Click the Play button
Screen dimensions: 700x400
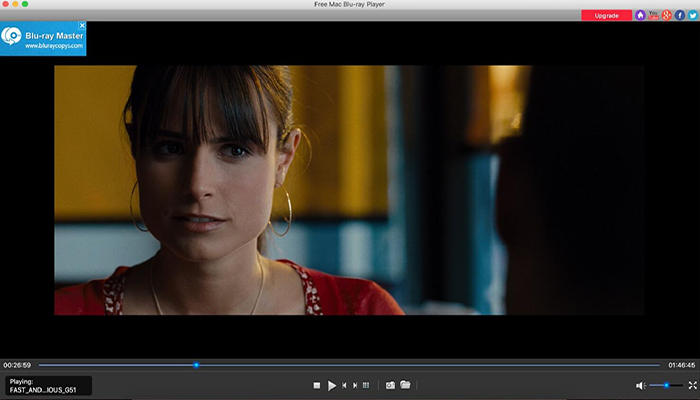[332, 385]
